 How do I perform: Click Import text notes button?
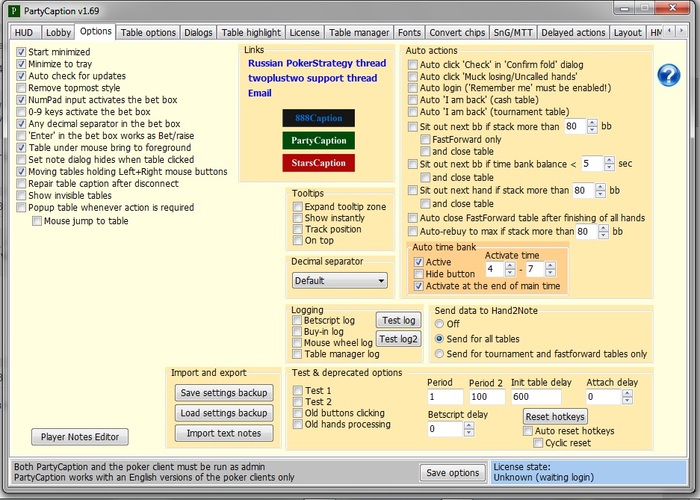tap(224, 433)
